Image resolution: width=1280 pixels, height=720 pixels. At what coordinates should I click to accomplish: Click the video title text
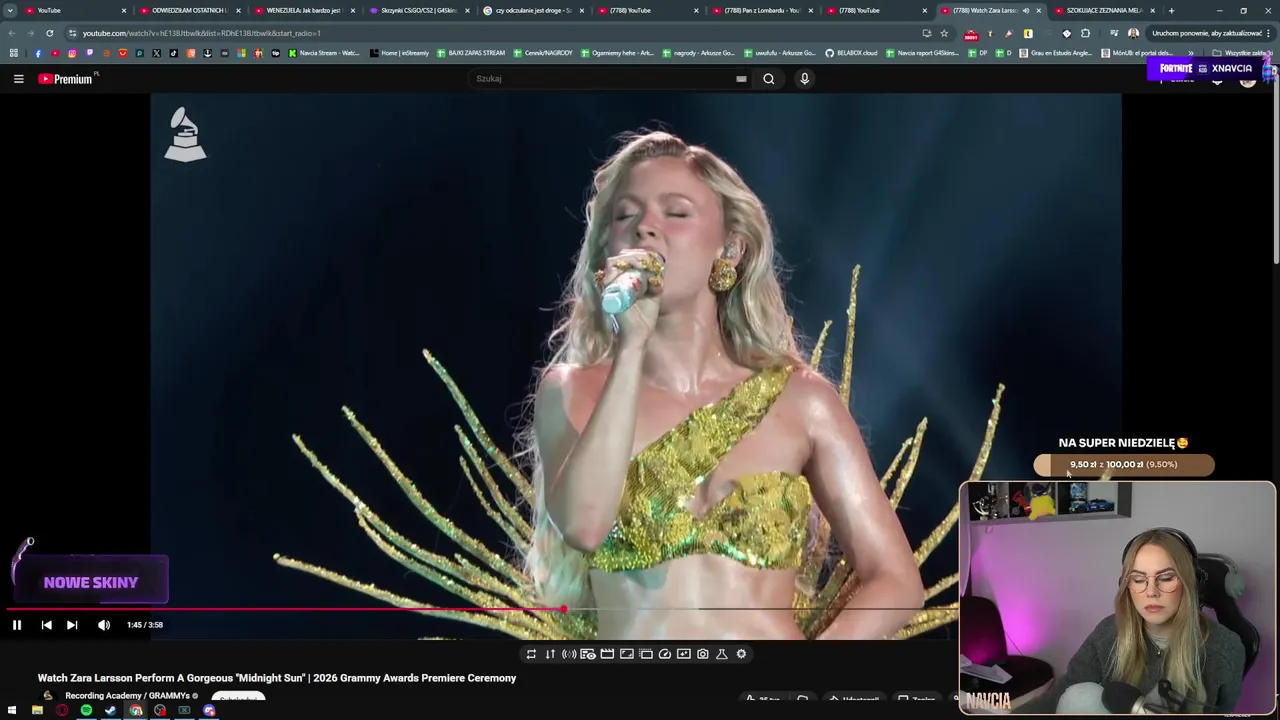point(277,678)
